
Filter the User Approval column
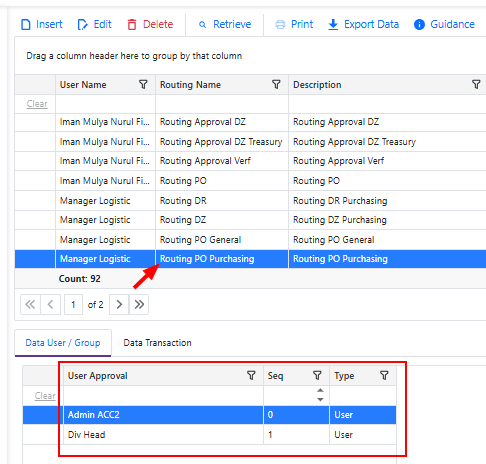point(251,376)
